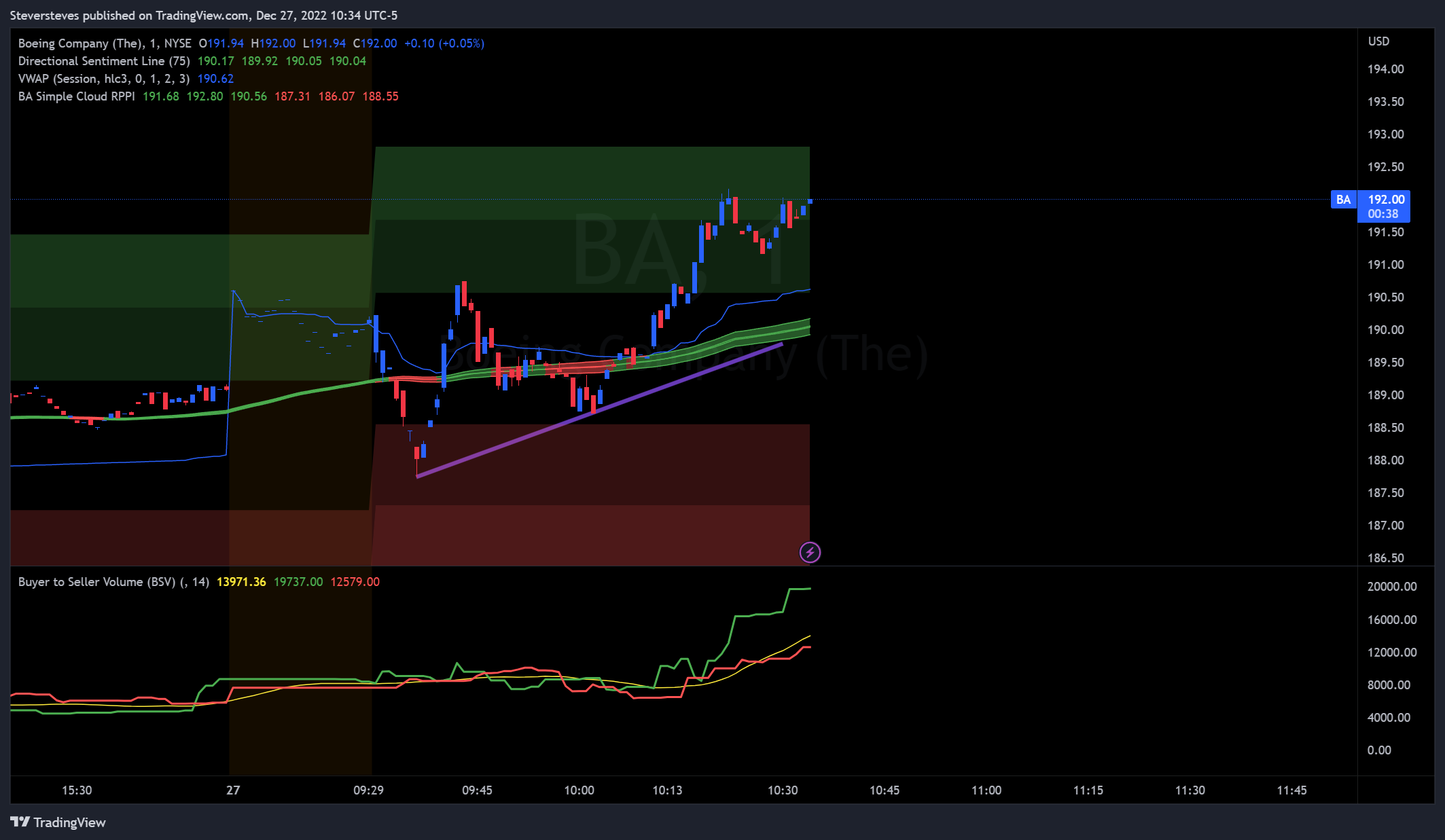Image resolution: width=1445 pixels, height=840 pixels.
Task: Click the sentiment line value 190.17
Action: tap(216, 61)
